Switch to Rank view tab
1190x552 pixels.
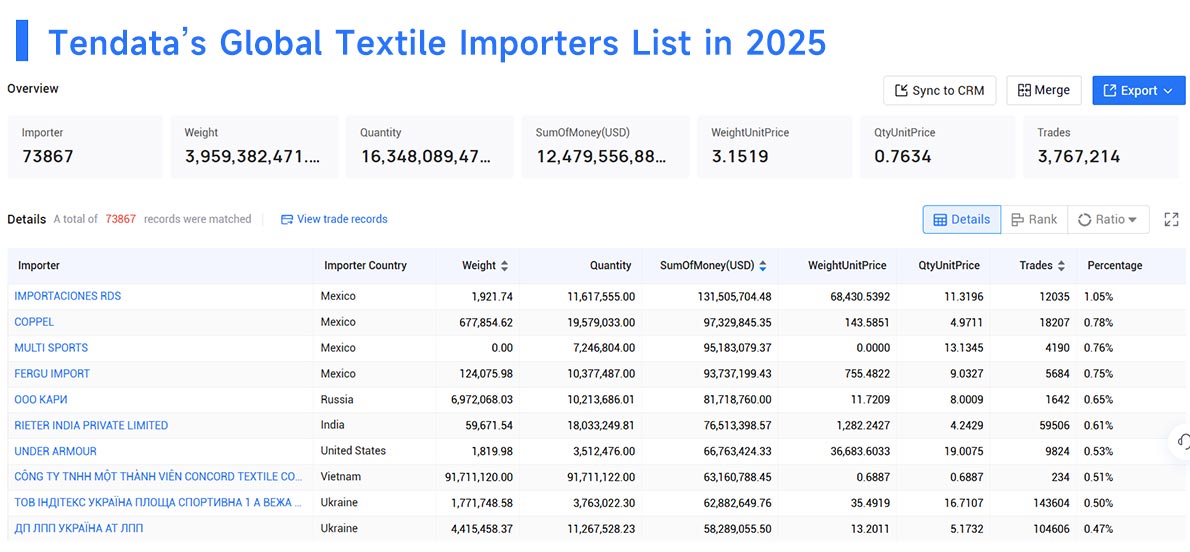click(x=1034, y=219)
